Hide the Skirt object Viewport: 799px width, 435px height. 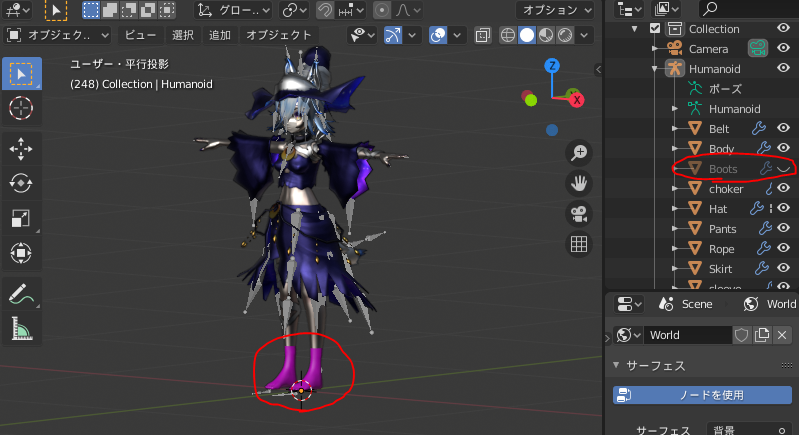[x=784, y=268]
